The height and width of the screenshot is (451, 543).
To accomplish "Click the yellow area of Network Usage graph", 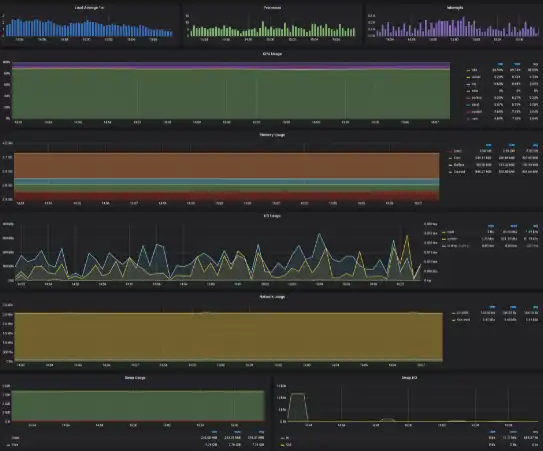I will pos(229,337).
